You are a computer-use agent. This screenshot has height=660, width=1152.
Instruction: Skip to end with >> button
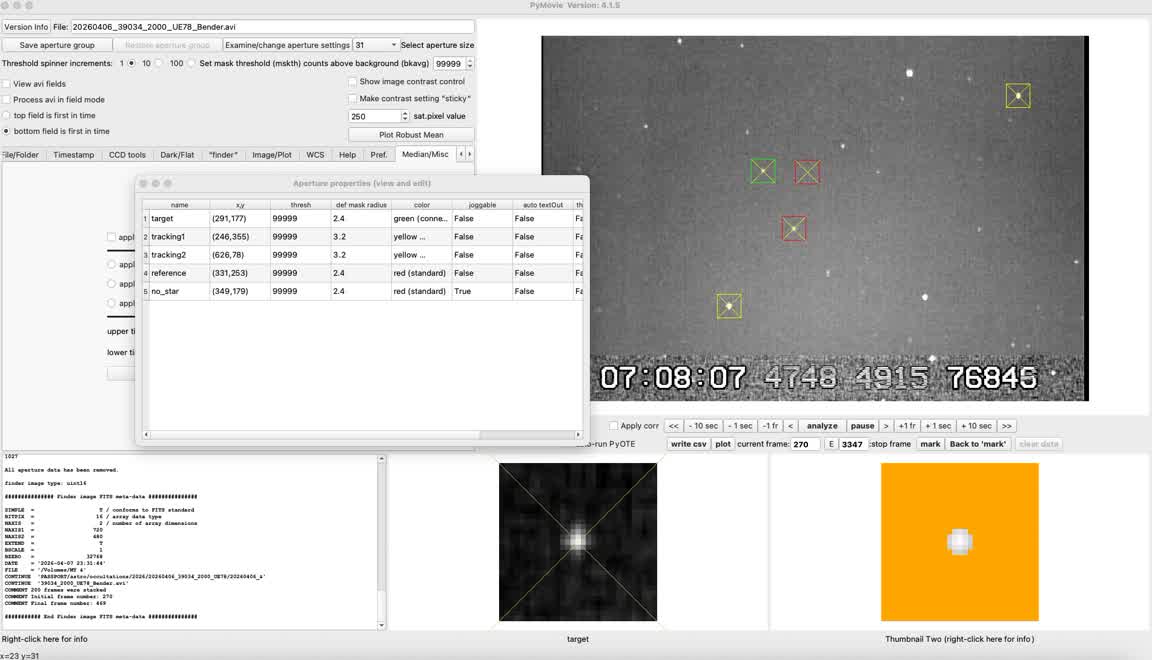tap(1006, 426)
